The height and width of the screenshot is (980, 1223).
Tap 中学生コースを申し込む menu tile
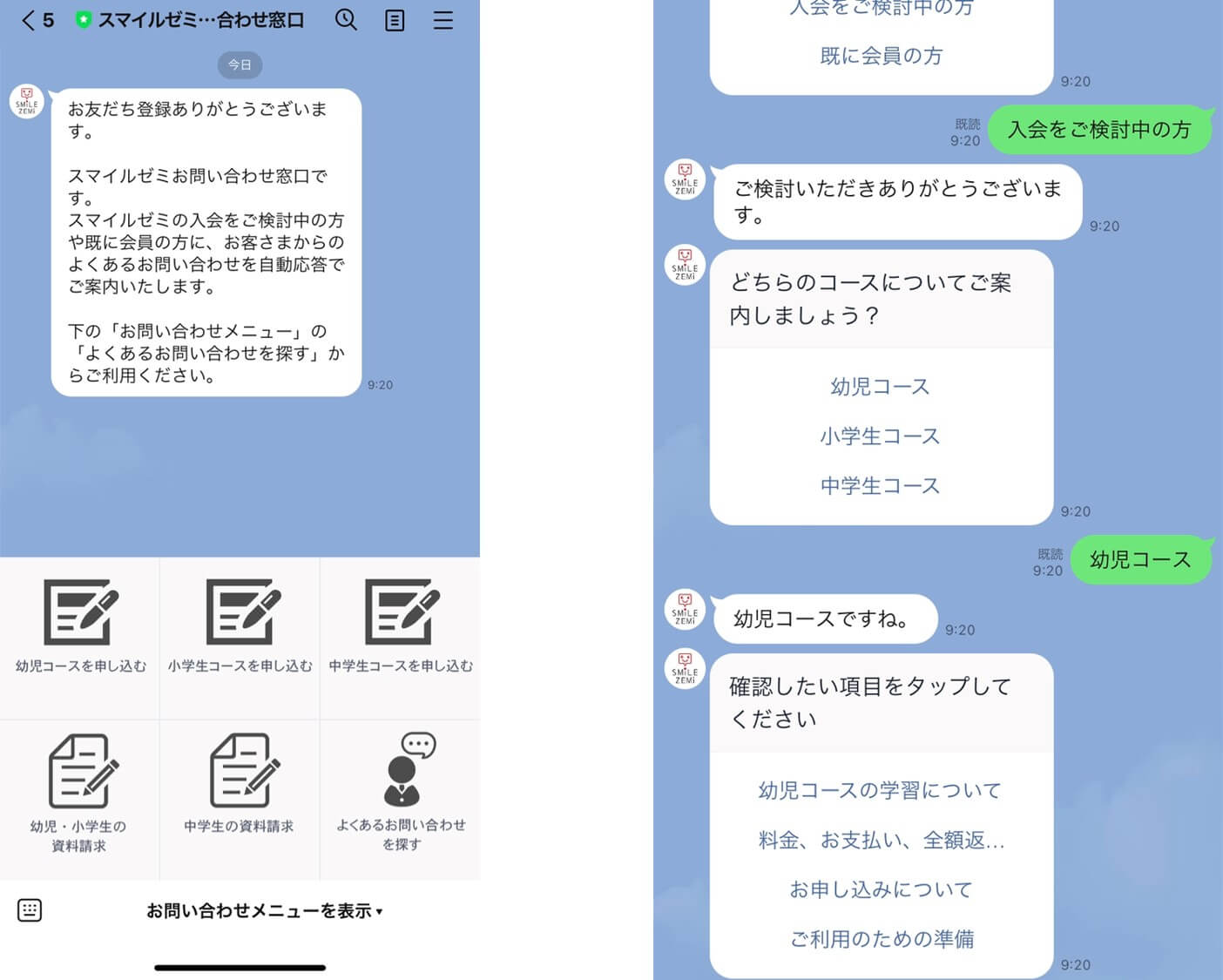[401, 638]
